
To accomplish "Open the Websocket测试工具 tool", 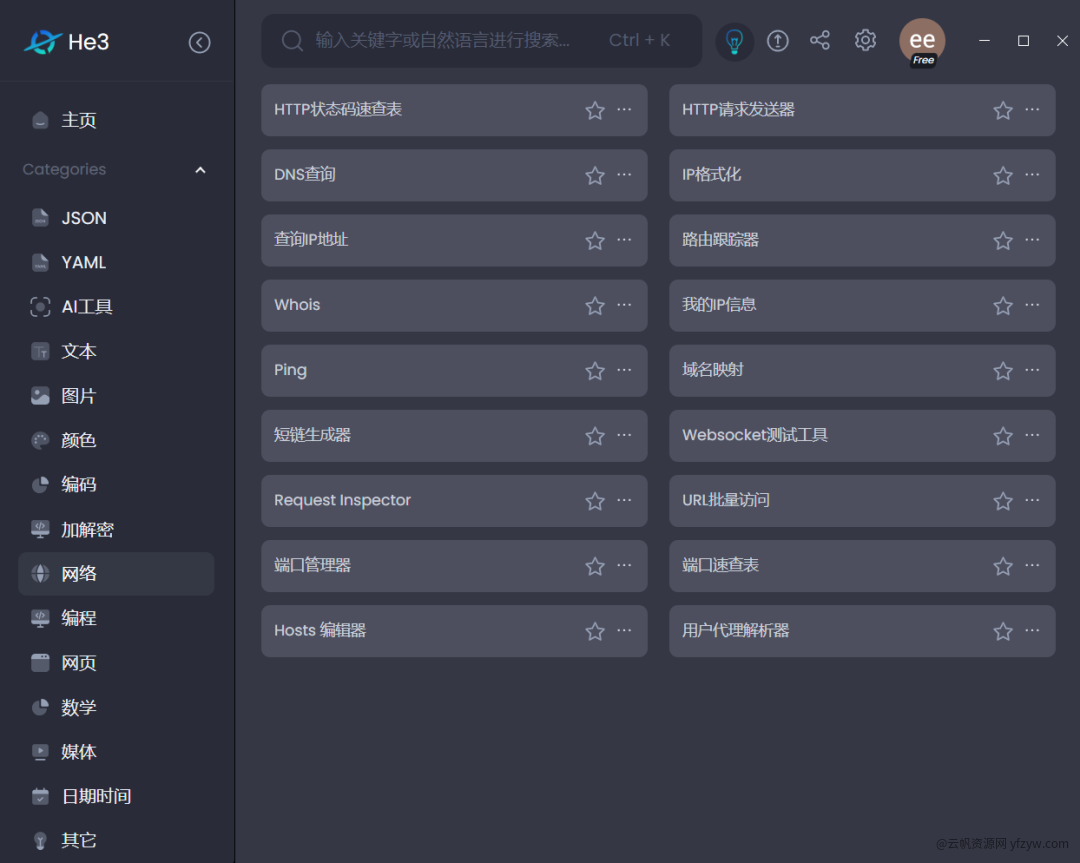I will click(x=755, y=435).
